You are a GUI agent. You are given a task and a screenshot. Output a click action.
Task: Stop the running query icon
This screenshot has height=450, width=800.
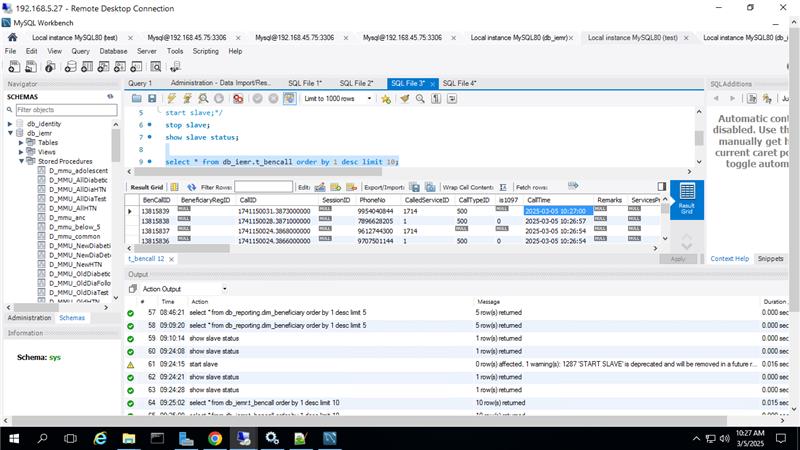pos(219,98)
